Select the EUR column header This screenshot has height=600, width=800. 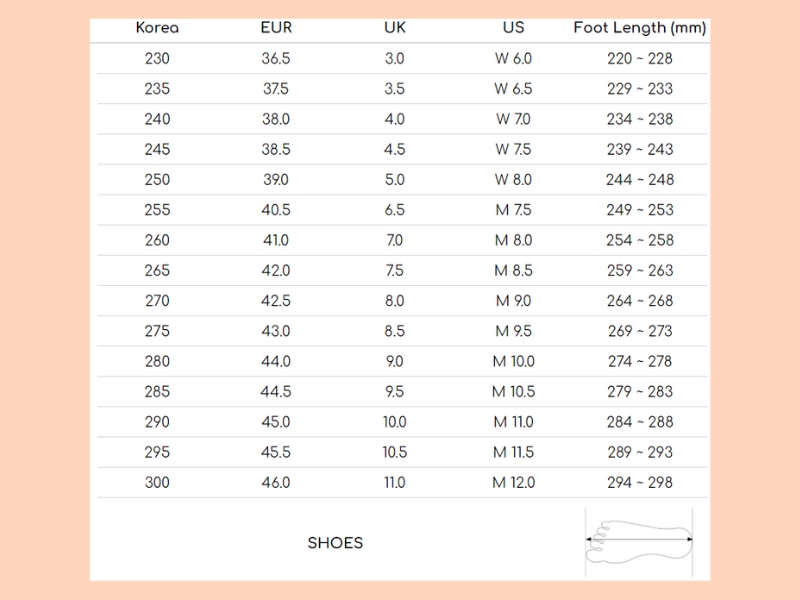pyautogui.click(x=276, y=28)
